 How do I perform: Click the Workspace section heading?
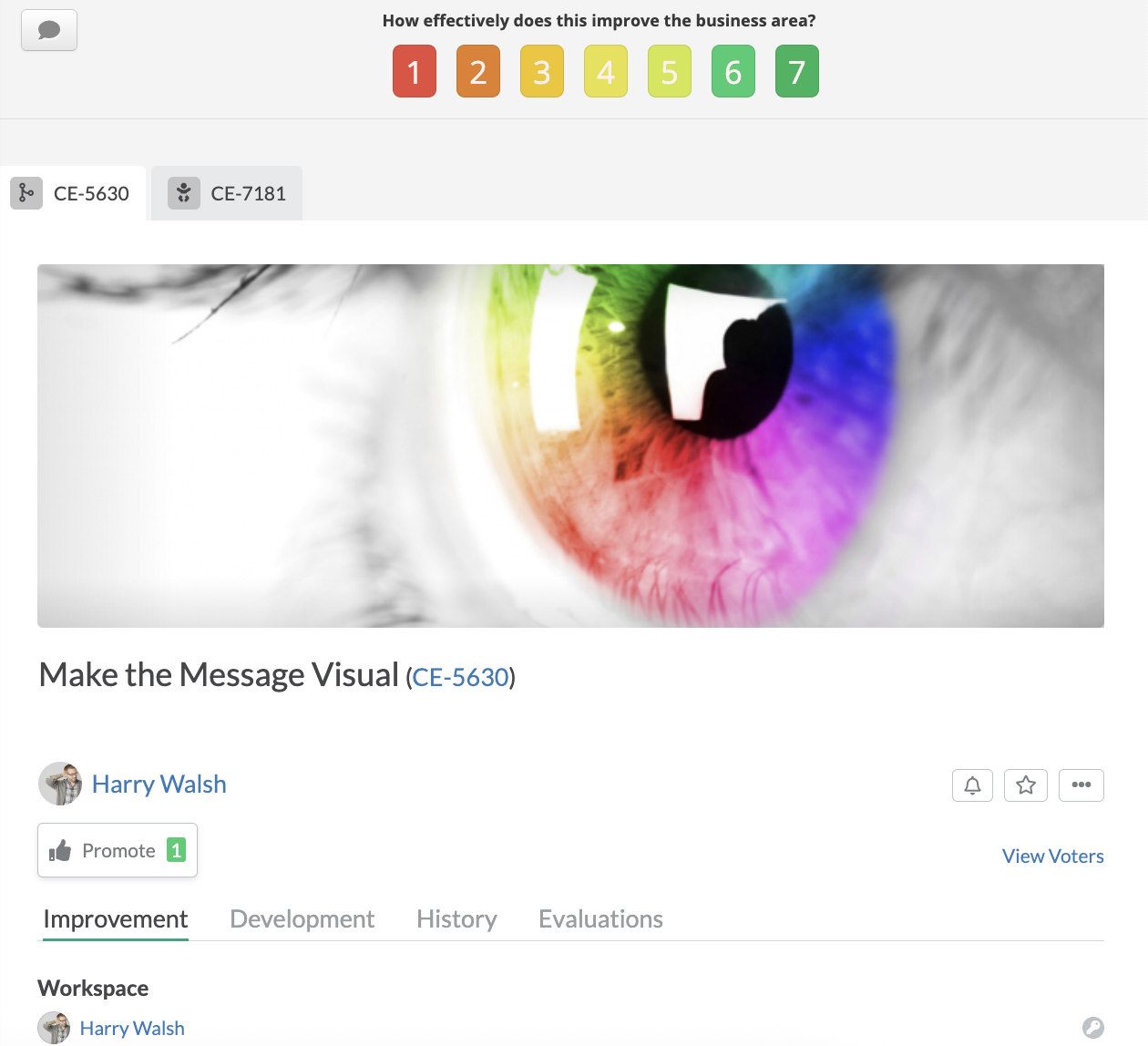pos(93,989)
